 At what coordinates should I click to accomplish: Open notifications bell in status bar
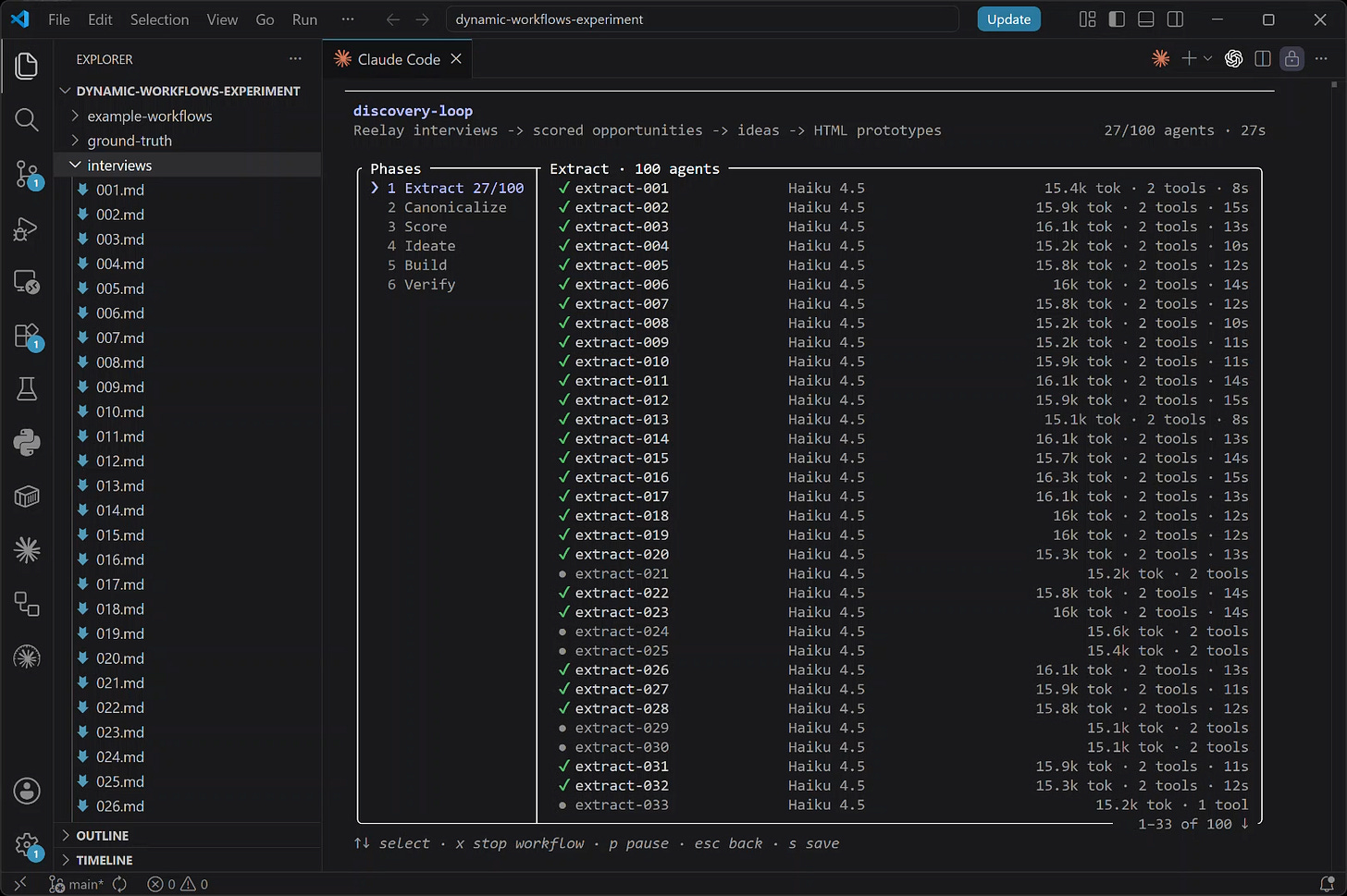(1327, 884)
